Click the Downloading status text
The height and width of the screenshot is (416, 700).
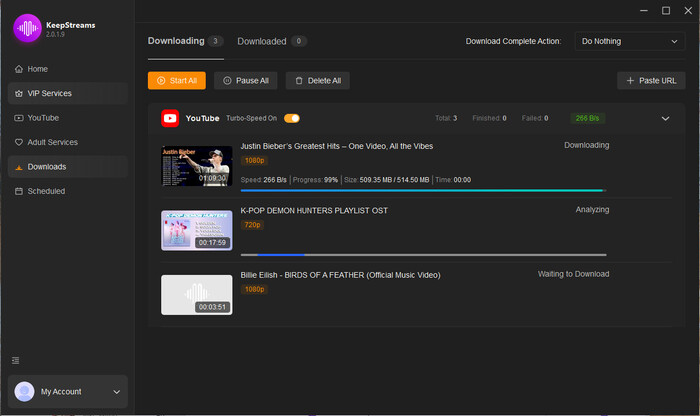point(586,145)
